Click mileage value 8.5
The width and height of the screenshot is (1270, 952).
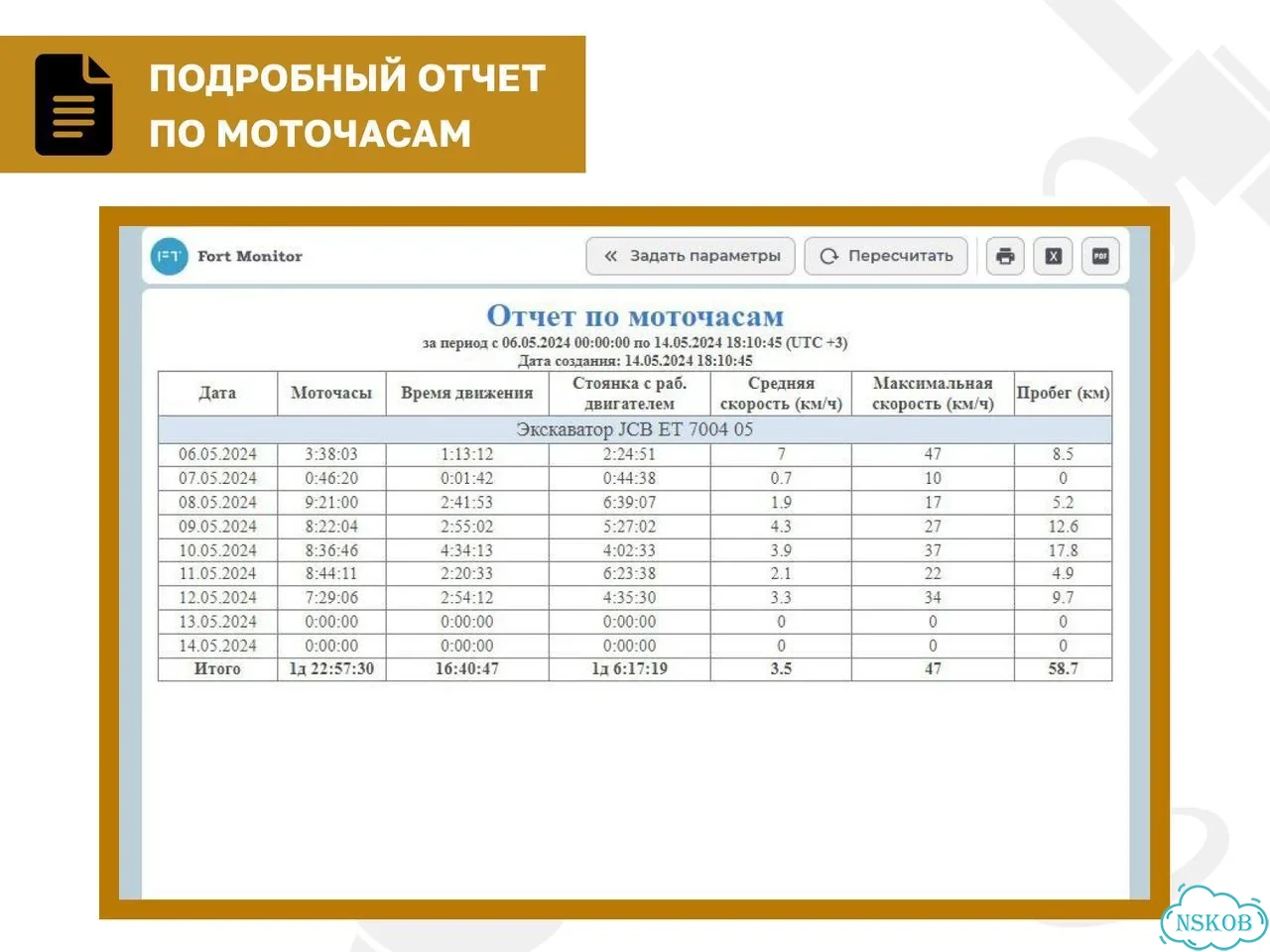coord(1063,454)
